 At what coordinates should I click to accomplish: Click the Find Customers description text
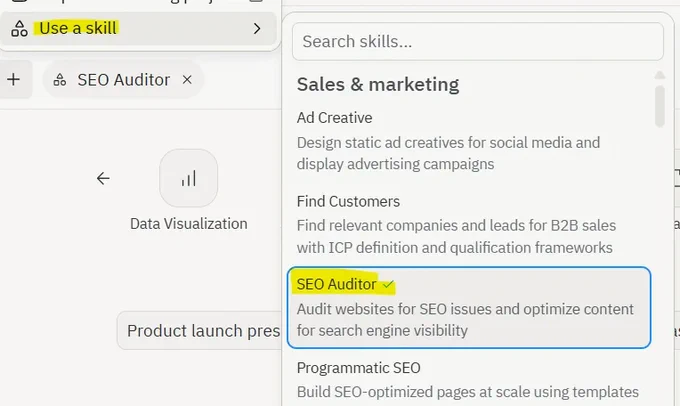pyautogui.click(x=456, y=236)
